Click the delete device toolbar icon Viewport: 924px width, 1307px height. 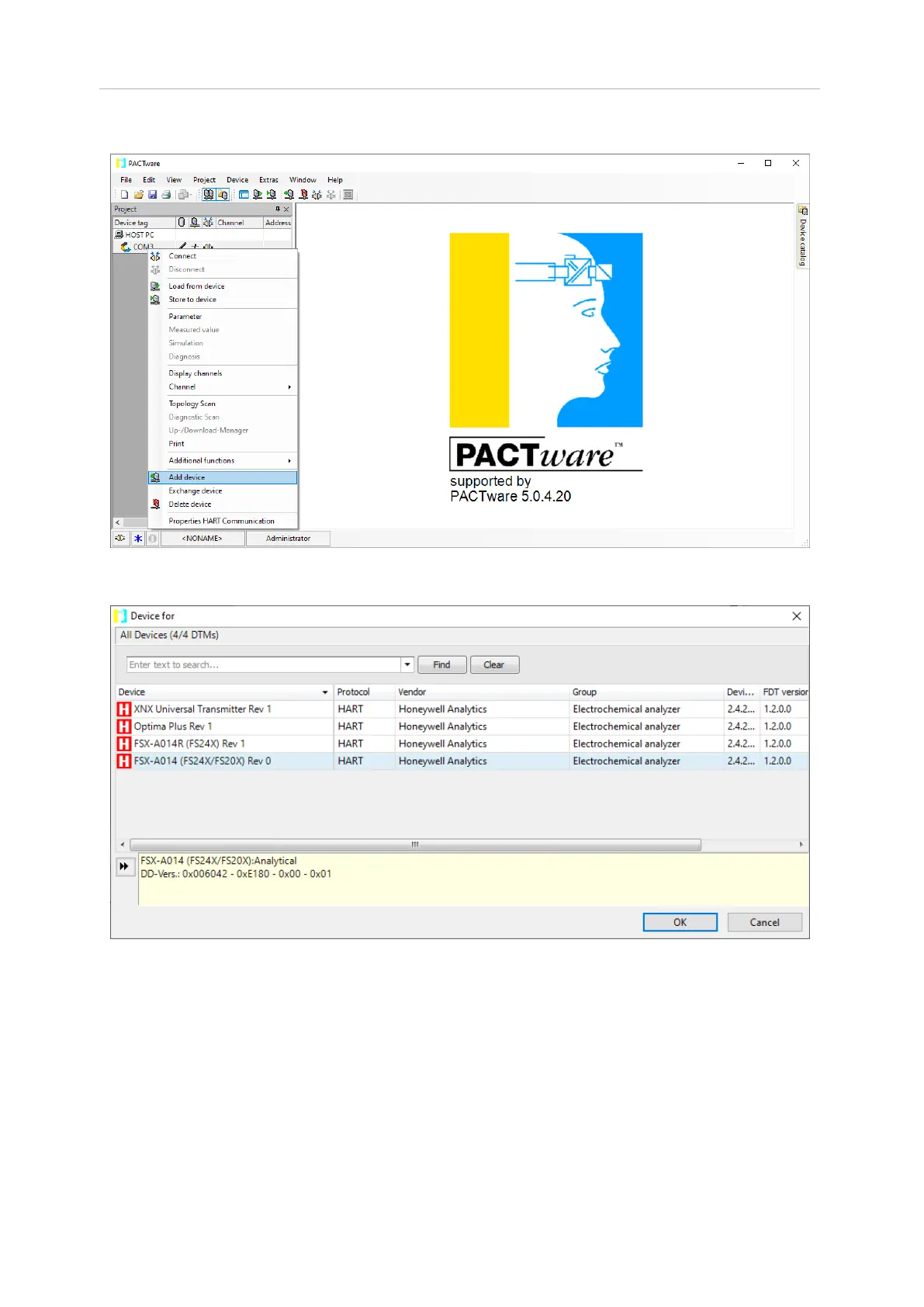point(303,194)
